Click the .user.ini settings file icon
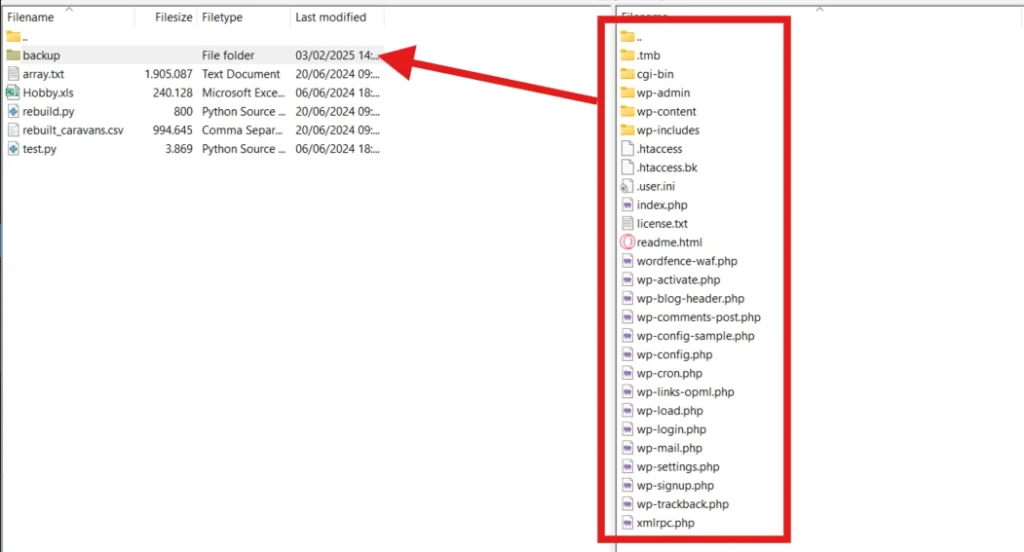Image resolution: width=1024 pixels, height=552 pixels. click(628, 186)
